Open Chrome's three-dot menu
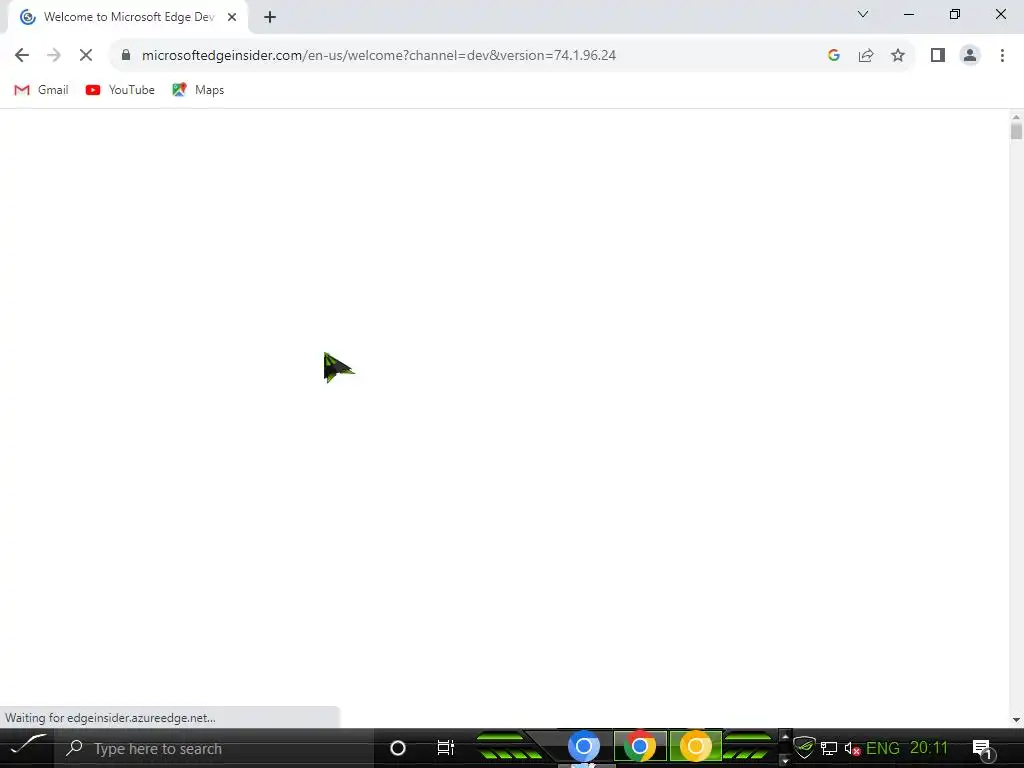The width and height of the screenshot is (1024, 768). pos(1002,56)
